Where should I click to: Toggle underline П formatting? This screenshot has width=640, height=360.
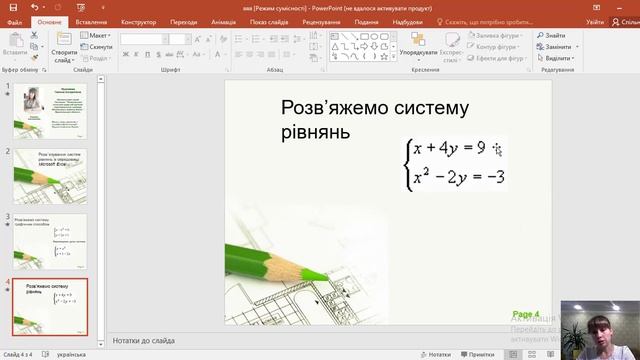(147, 54)
